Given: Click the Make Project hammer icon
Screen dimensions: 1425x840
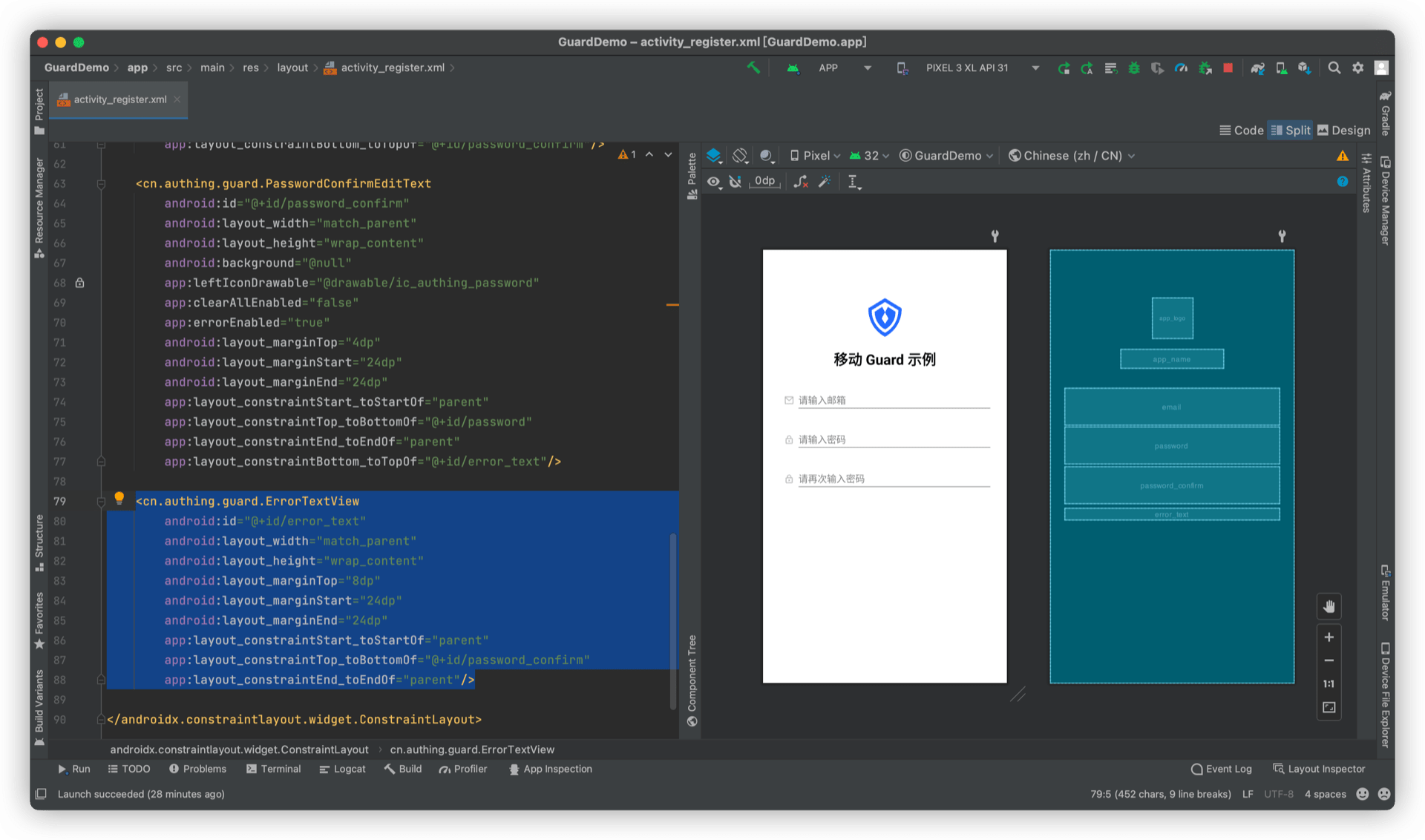Looking at the screenshot, I should 753,68.
